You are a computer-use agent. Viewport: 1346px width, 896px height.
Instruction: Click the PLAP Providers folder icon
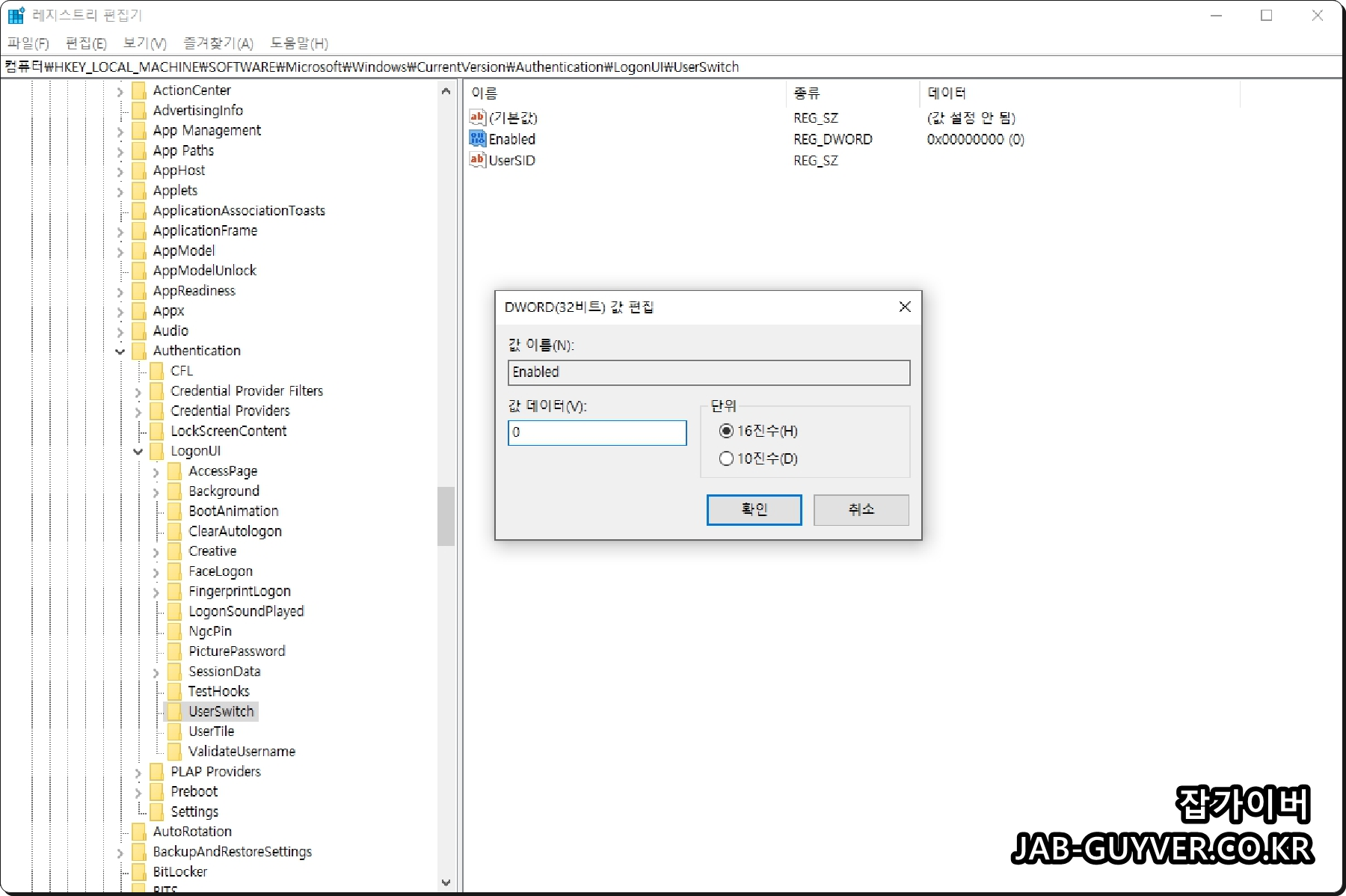[156, 771]
